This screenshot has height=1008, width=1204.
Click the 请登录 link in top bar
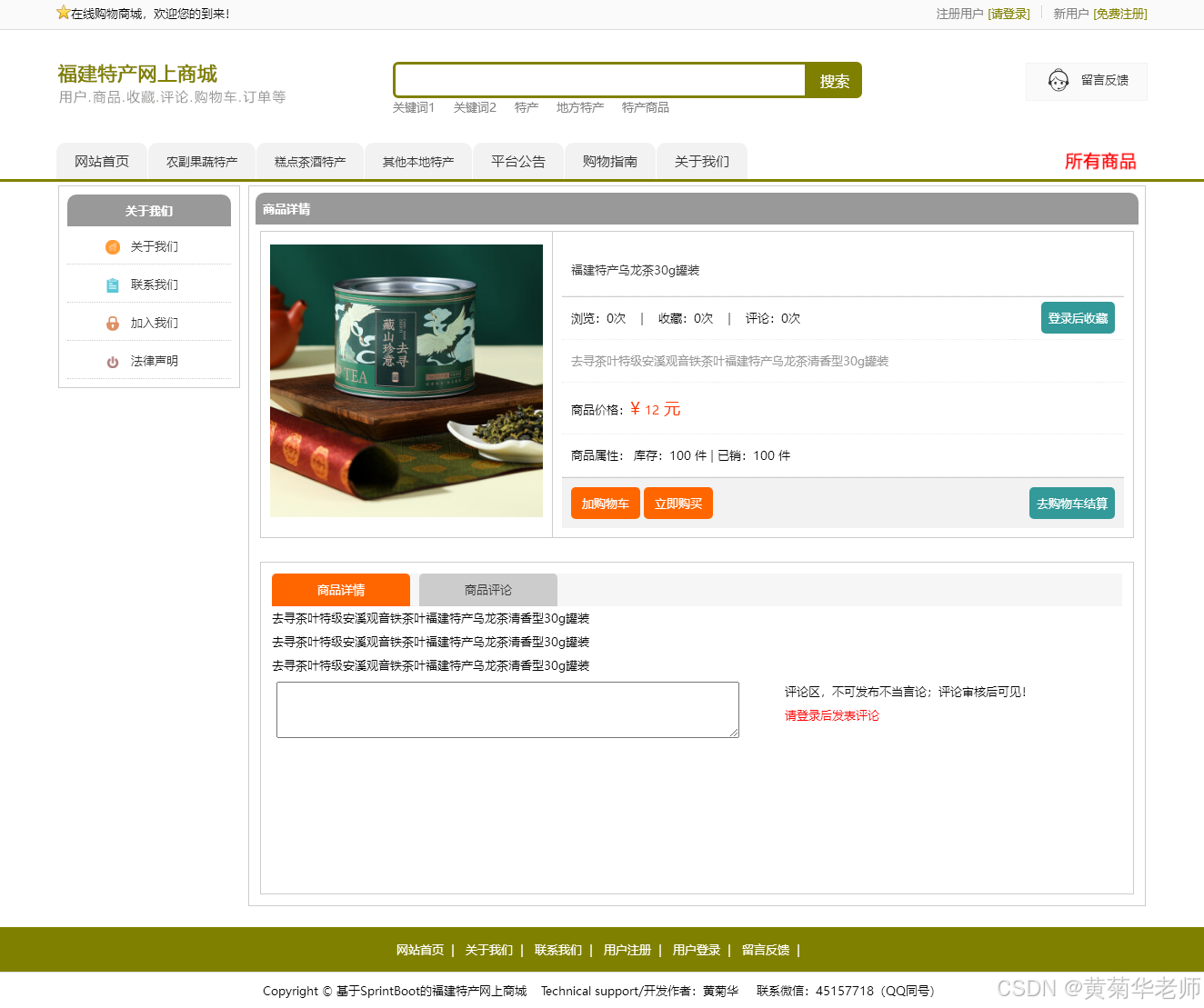(1009, 14)
